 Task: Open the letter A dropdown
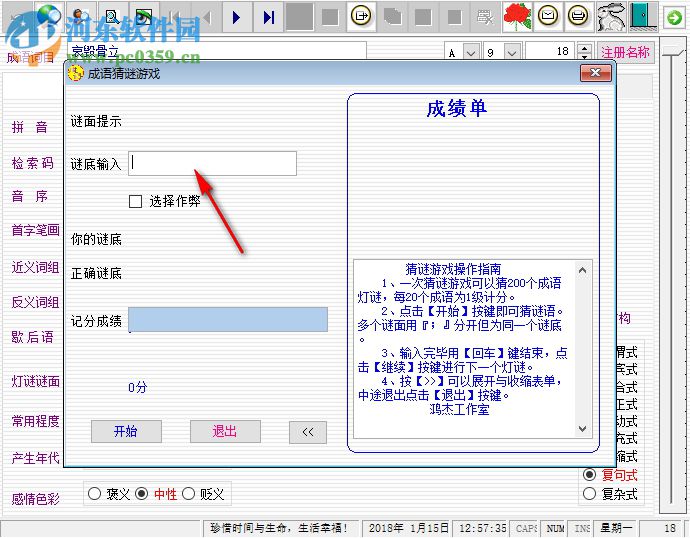(x=471, y=53)
